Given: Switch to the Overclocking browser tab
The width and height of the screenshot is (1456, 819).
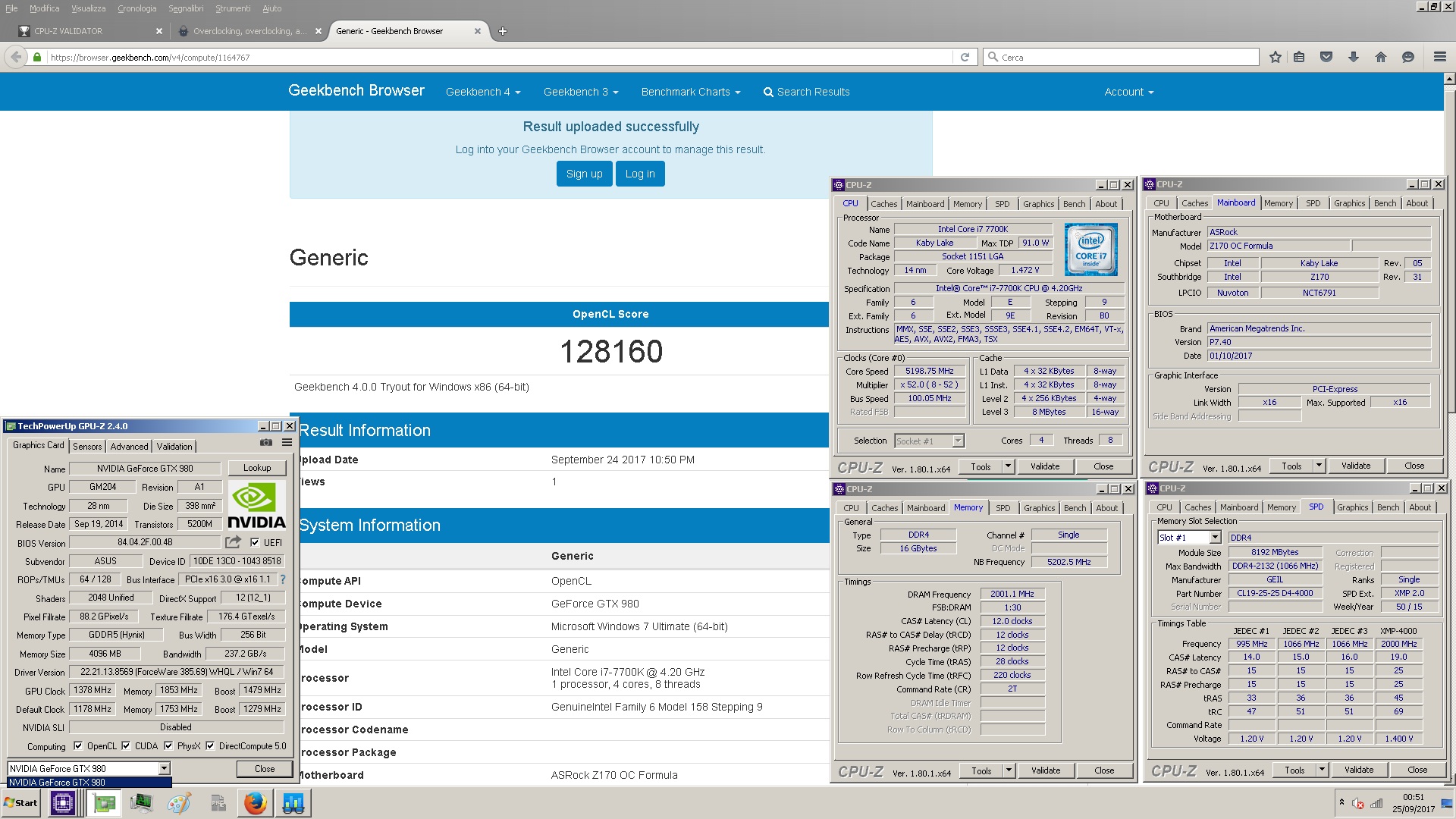Looking at the screenshot, I should point(249,31).
